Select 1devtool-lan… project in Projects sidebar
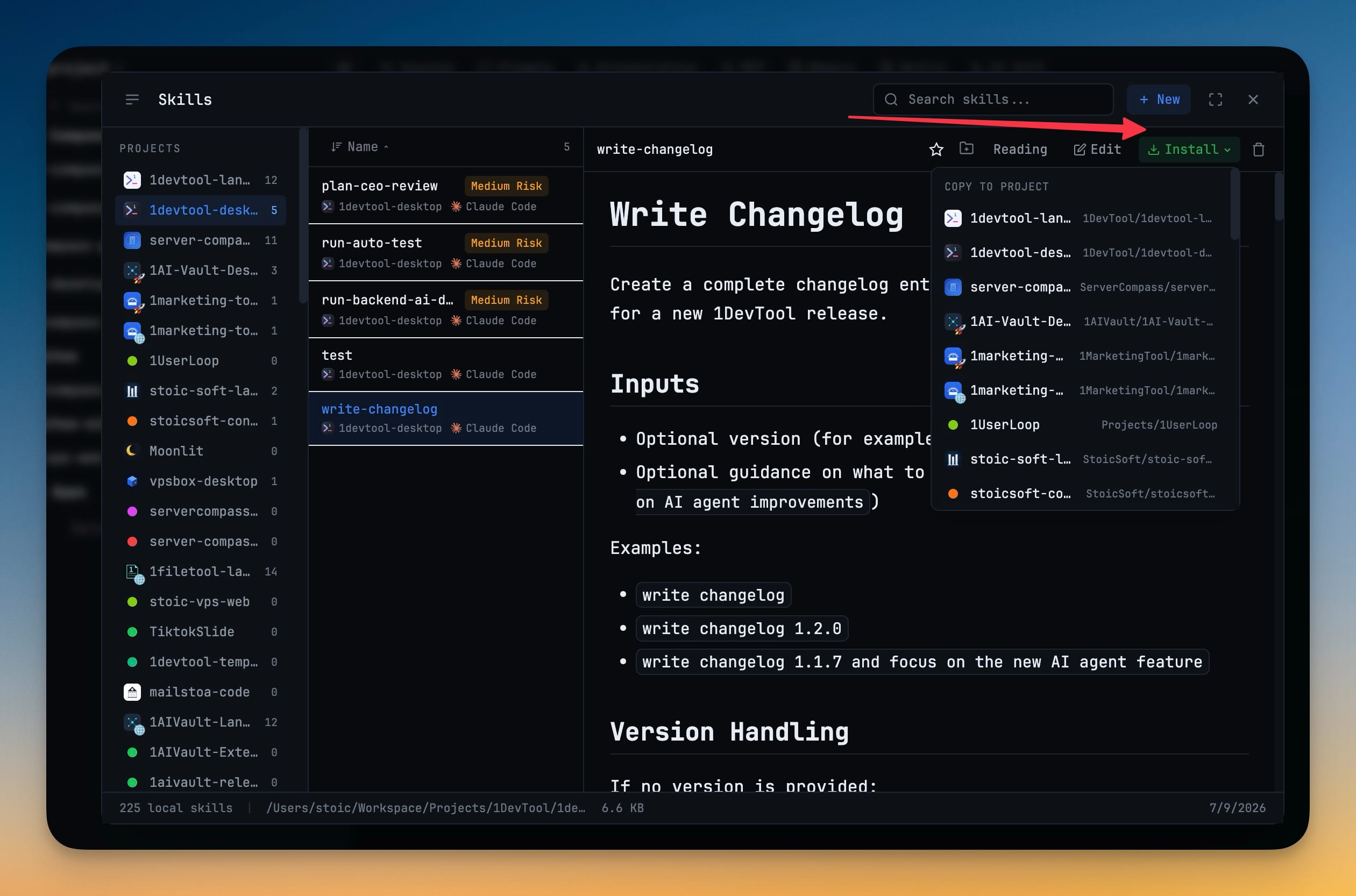 pos(201,180)
